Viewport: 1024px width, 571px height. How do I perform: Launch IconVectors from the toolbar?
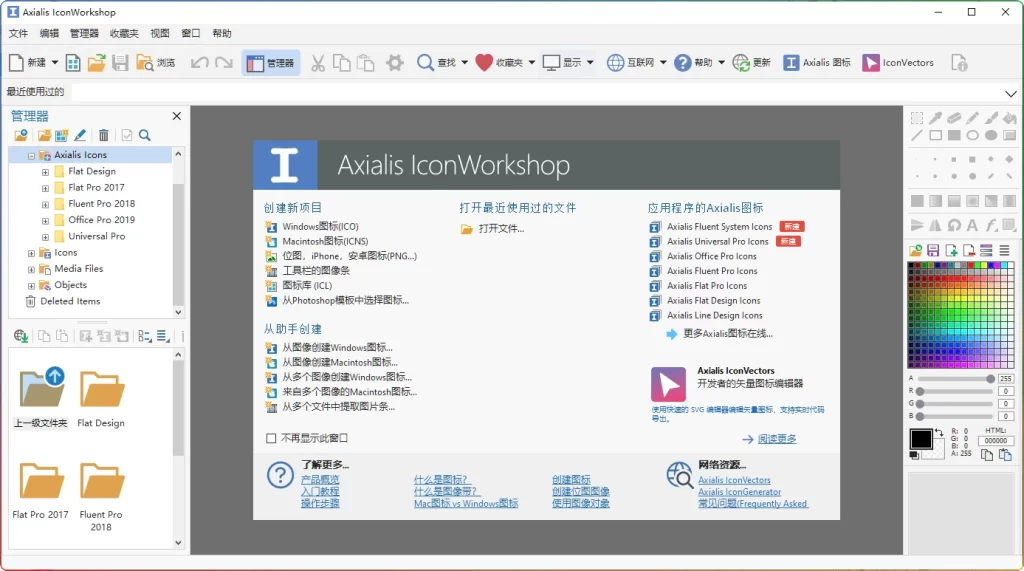[898, 63]
